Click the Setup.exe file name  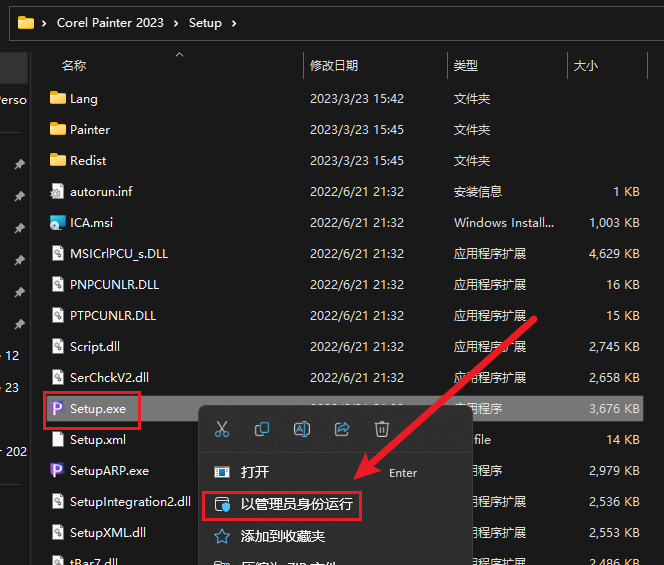pyautogui.click(x=98, y=409)
